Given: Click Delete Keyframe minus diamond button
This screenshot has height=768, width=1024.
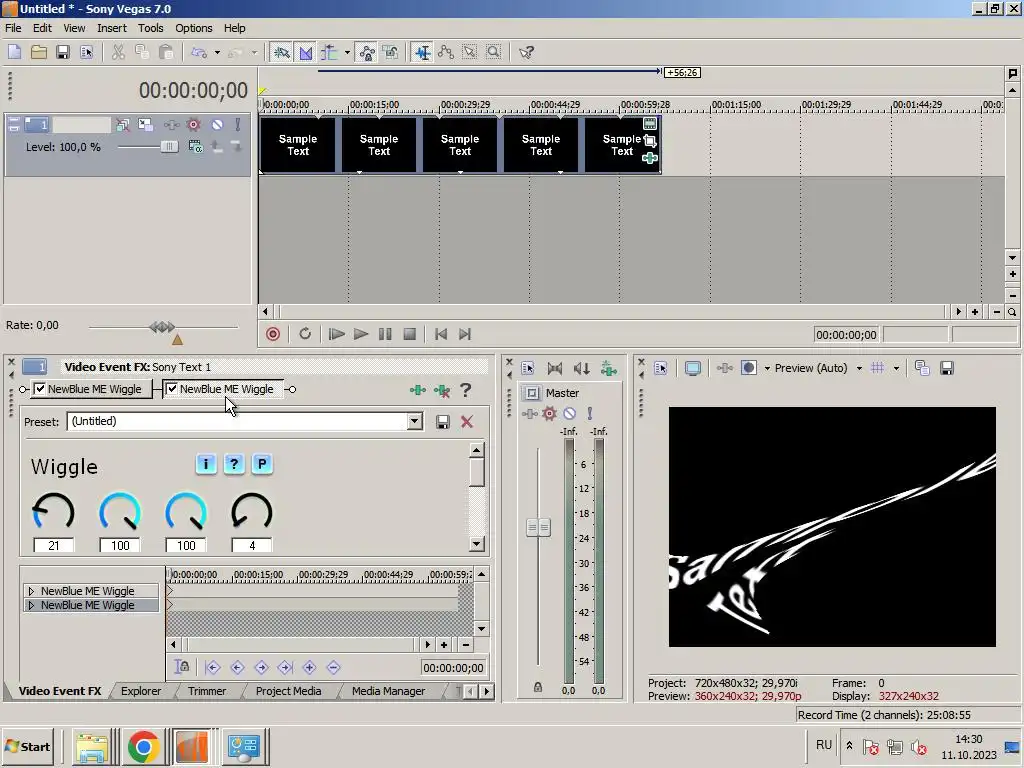Looking at the screenshot, I should 334,667.
